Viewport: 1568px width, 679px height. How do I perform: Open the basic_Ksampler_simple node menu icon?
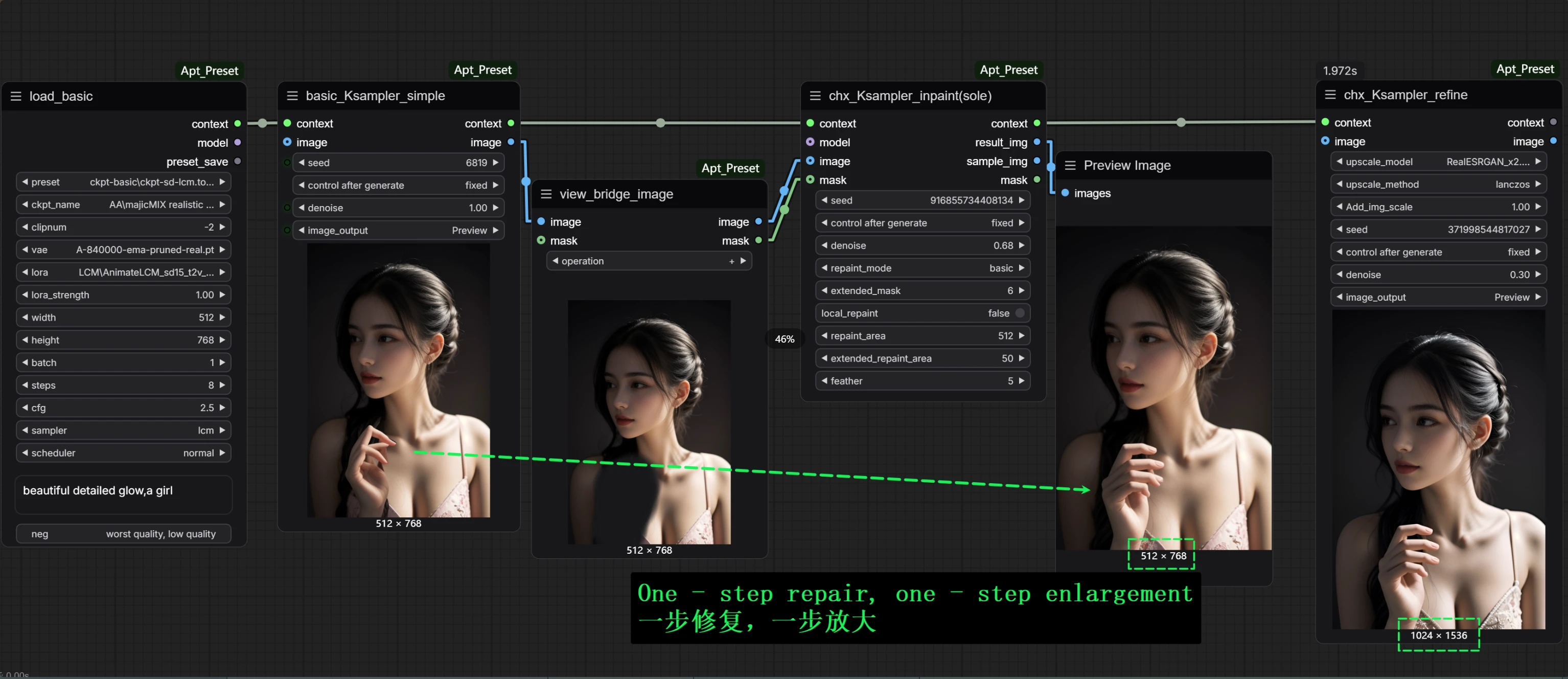coord(292,96)
